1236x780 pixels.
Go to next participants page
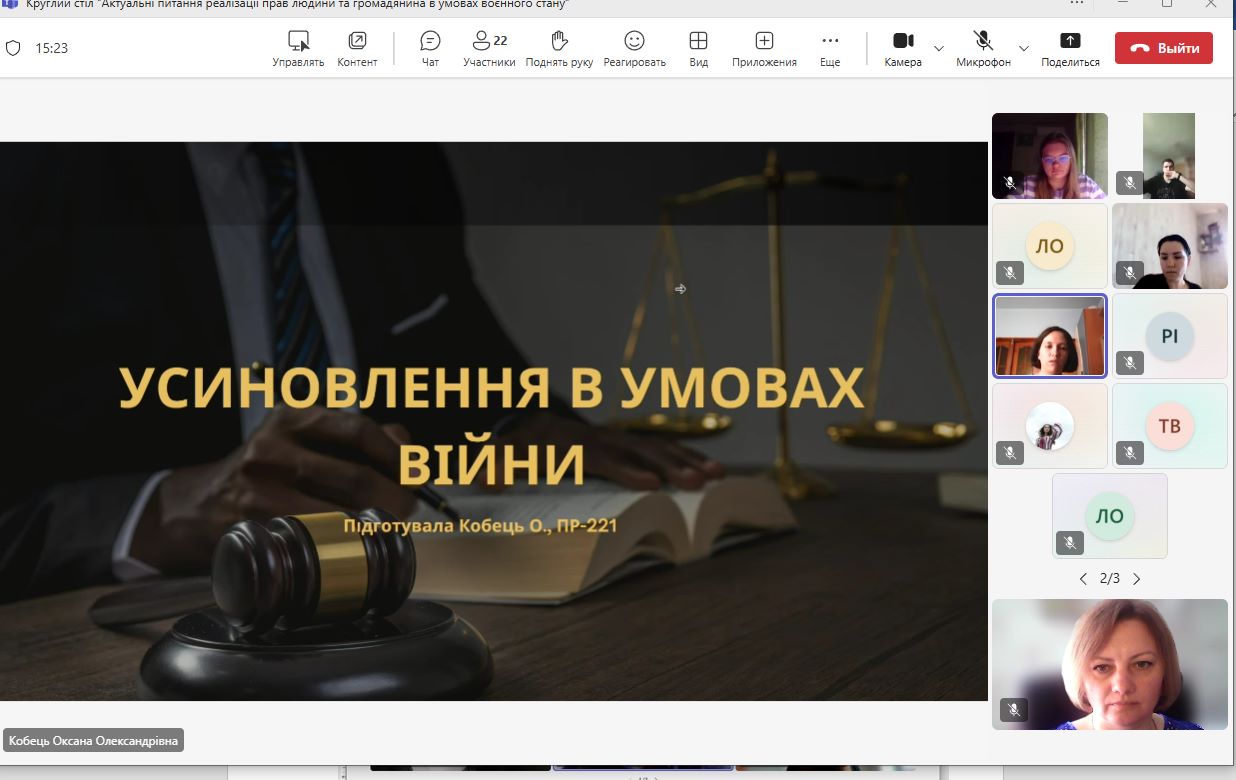(x=1136, y=579)
